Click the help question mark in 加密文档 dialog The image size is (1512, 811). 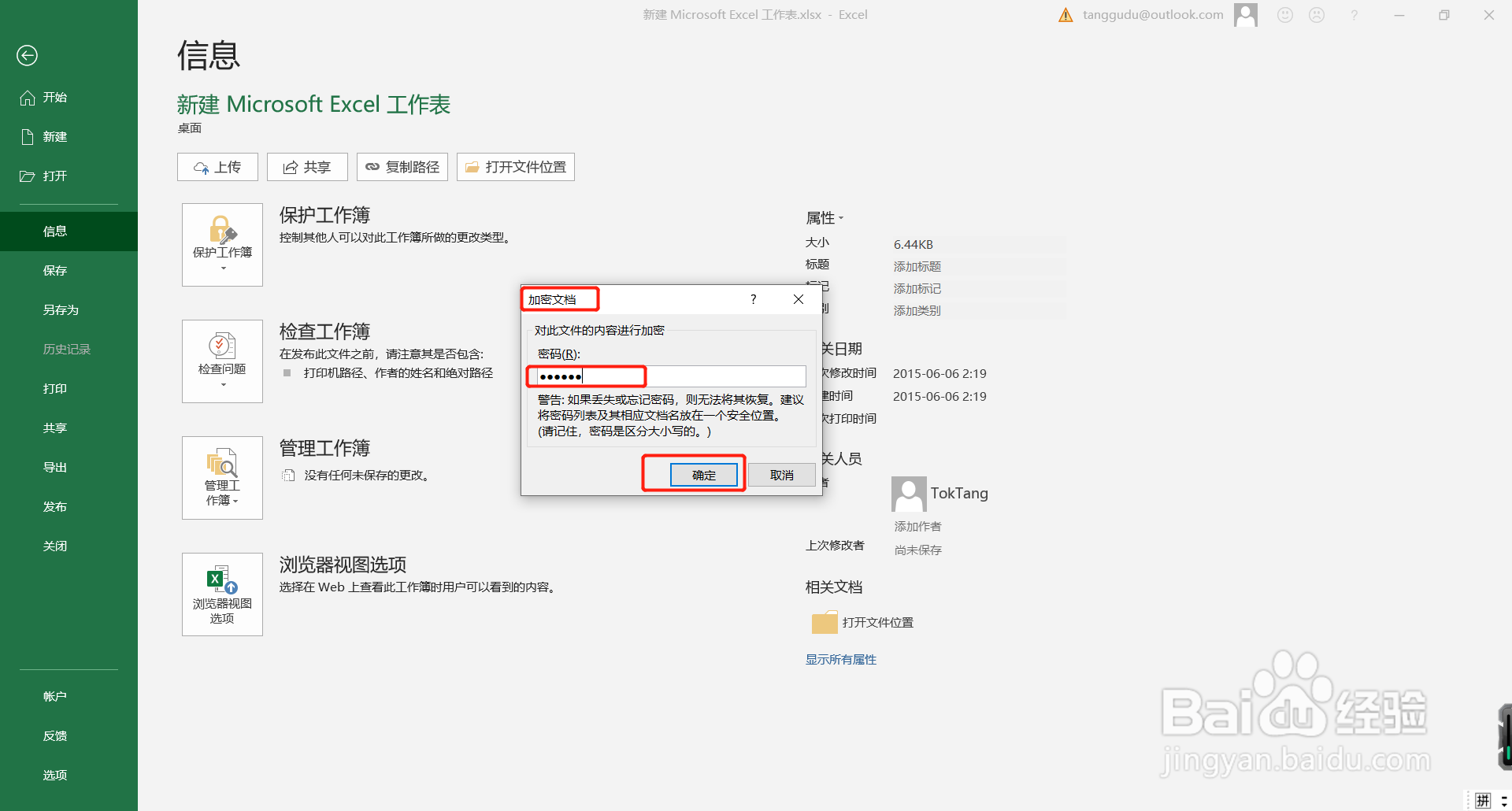(x=754, y=299)
